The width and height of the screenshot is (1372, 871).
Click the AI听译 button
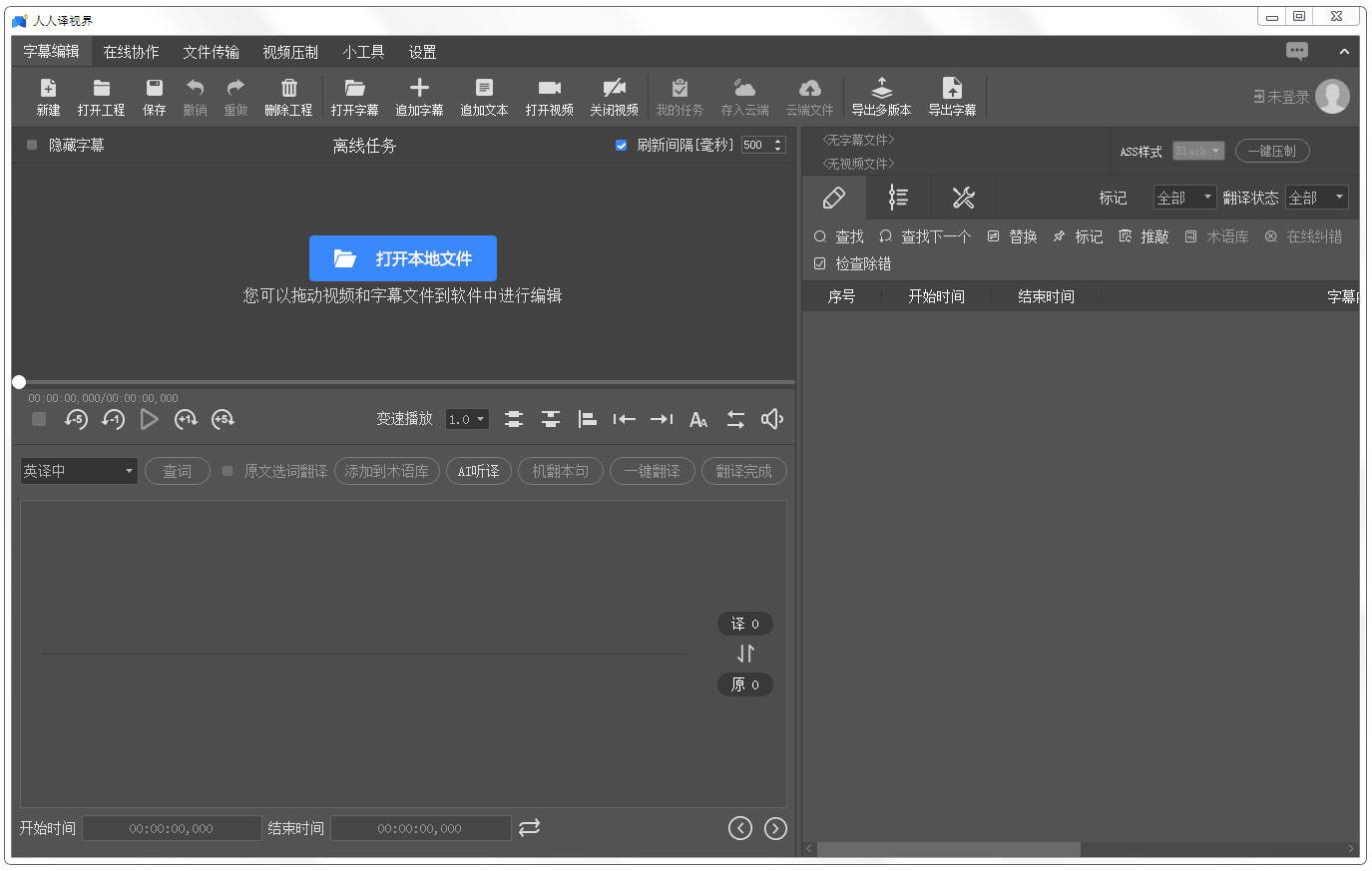tap(479, 471)
